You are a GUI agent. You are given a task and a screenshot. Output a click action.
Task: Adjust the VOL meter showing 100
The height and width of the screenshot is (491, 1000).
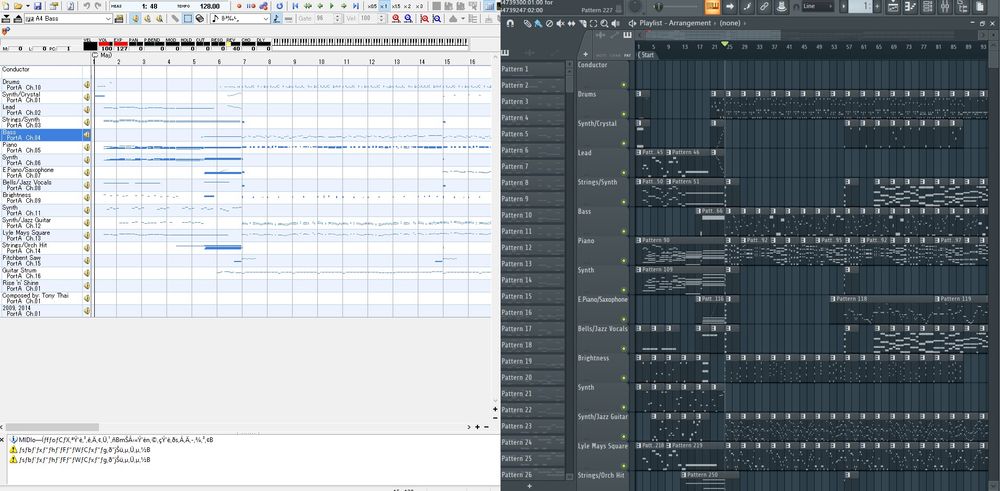point(105,44)
